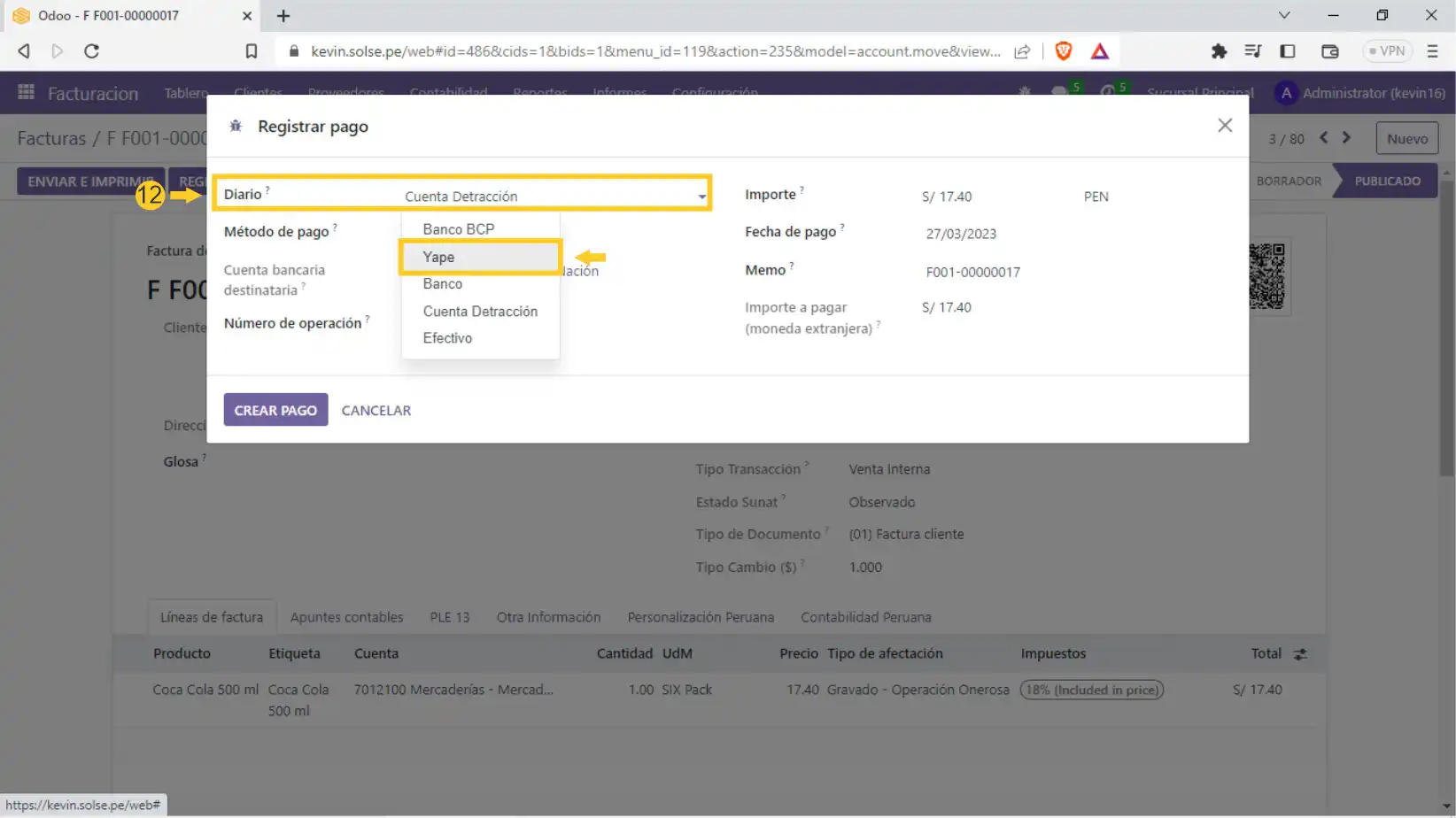
Task: Select Yape from the journal list
Action: click(x=438, y=257)
